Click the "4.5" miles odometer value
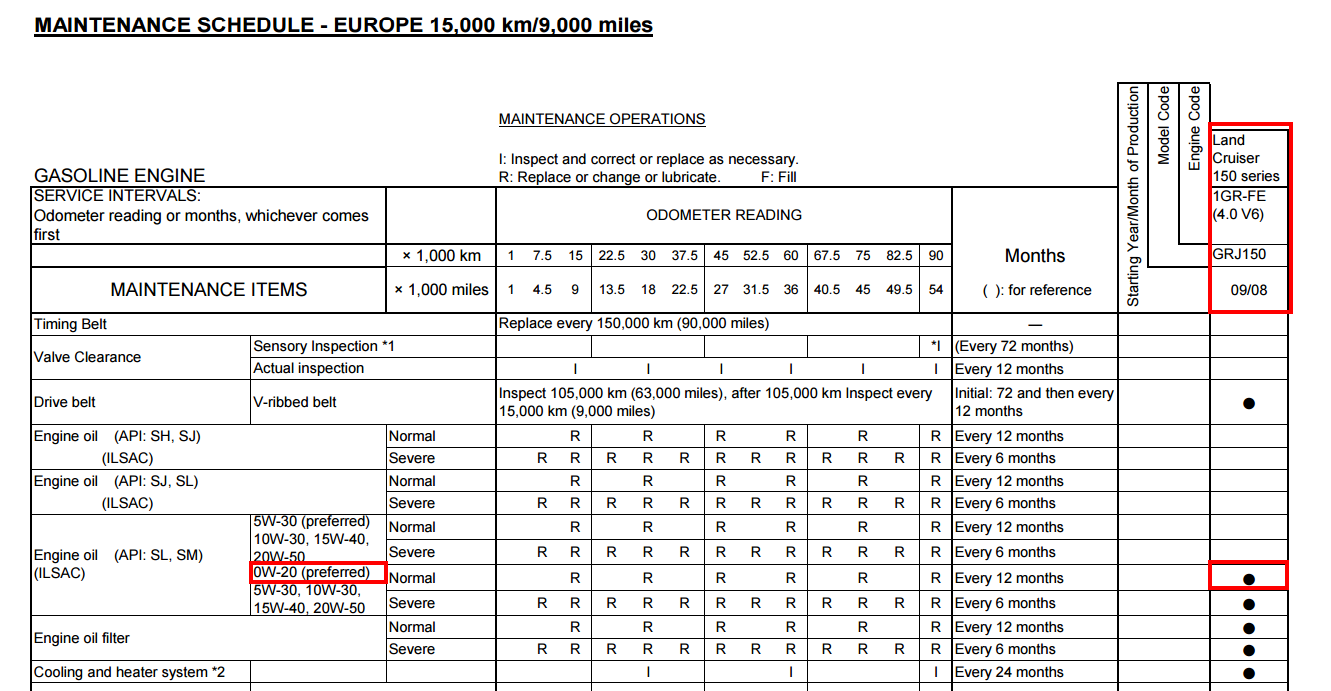The height and width of the screenshot is (691, 1331). (542, 290)
